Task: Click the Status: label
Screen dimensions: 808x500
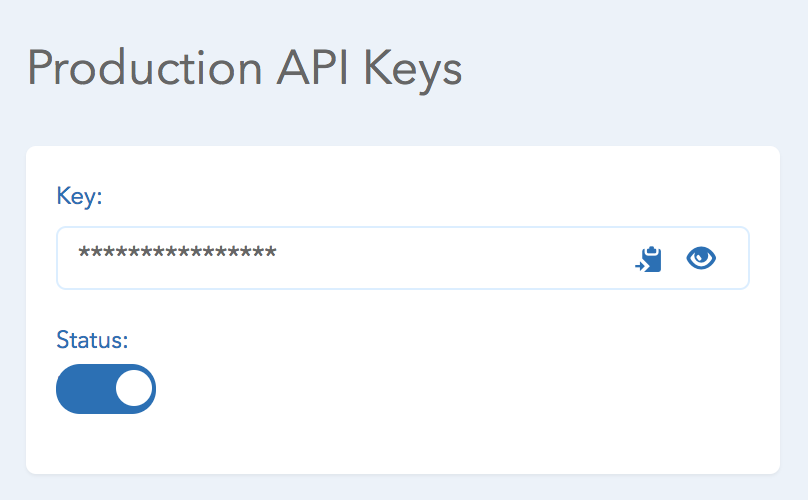Action: coord(92,340)
